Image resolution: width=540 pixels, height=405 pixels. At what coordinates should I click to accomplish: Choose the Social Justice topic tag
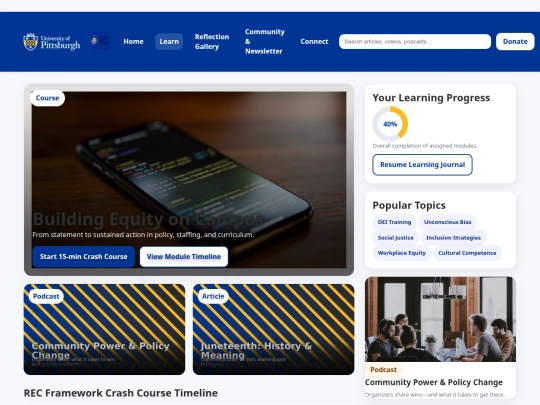tap(395, 238)
